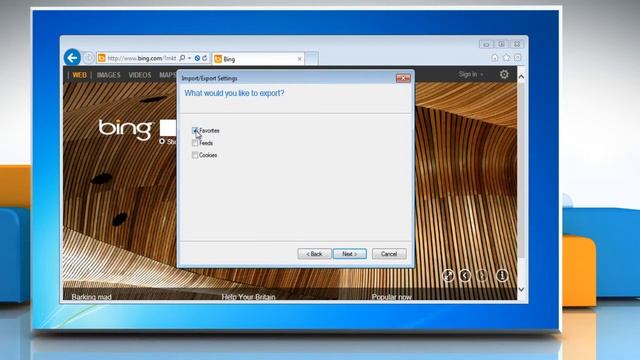Open the address bar dropdown arrow
This screenshot has height=360, width=640.
pos(189,58)
